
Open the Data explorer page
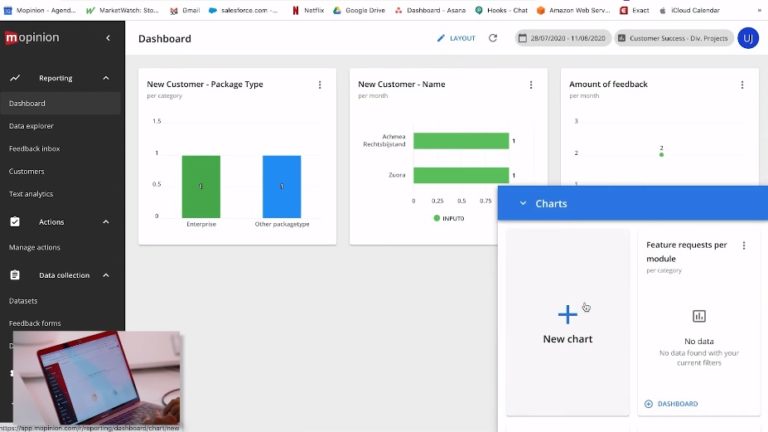[x=31, y=126]
